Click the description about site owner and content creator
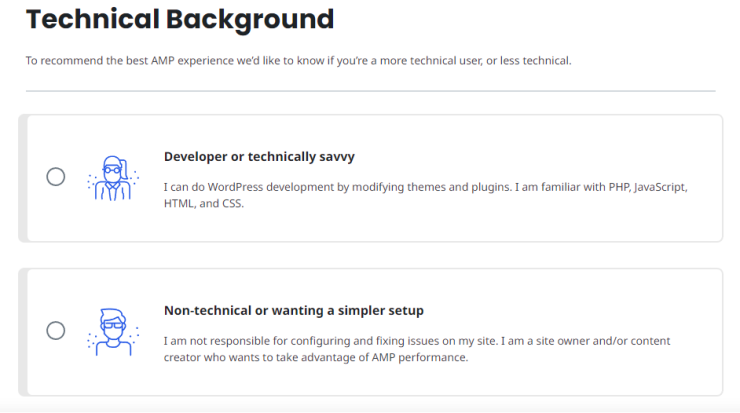 tap(417, 349)
